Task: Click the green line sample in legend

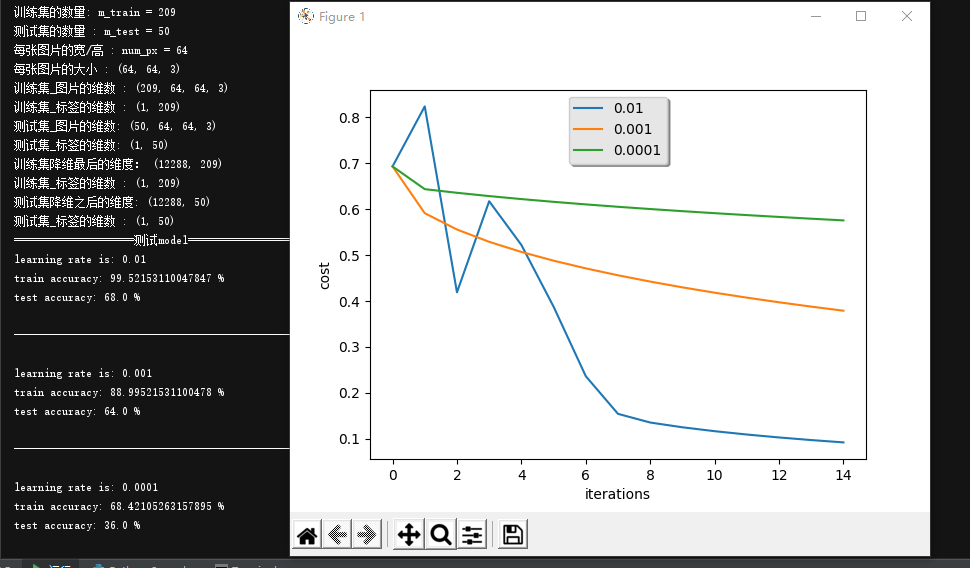Action: [588, 150]
